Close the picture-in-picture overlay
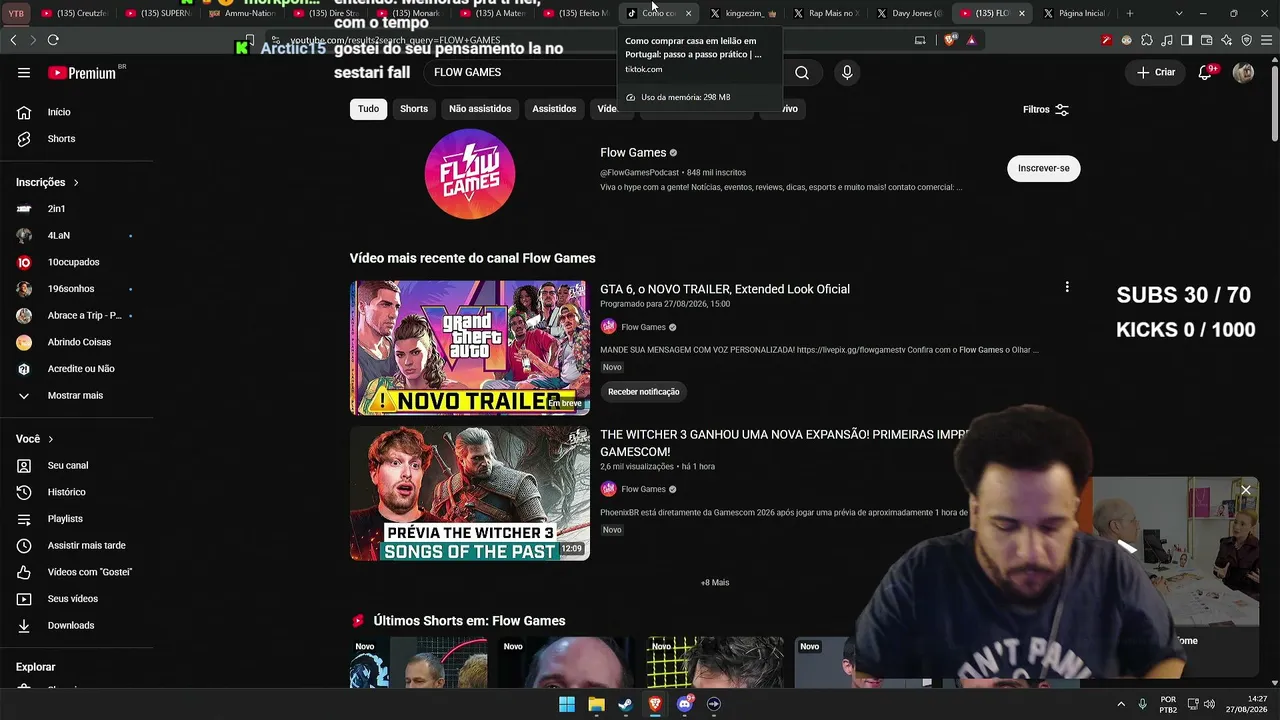 [1246, 490]
